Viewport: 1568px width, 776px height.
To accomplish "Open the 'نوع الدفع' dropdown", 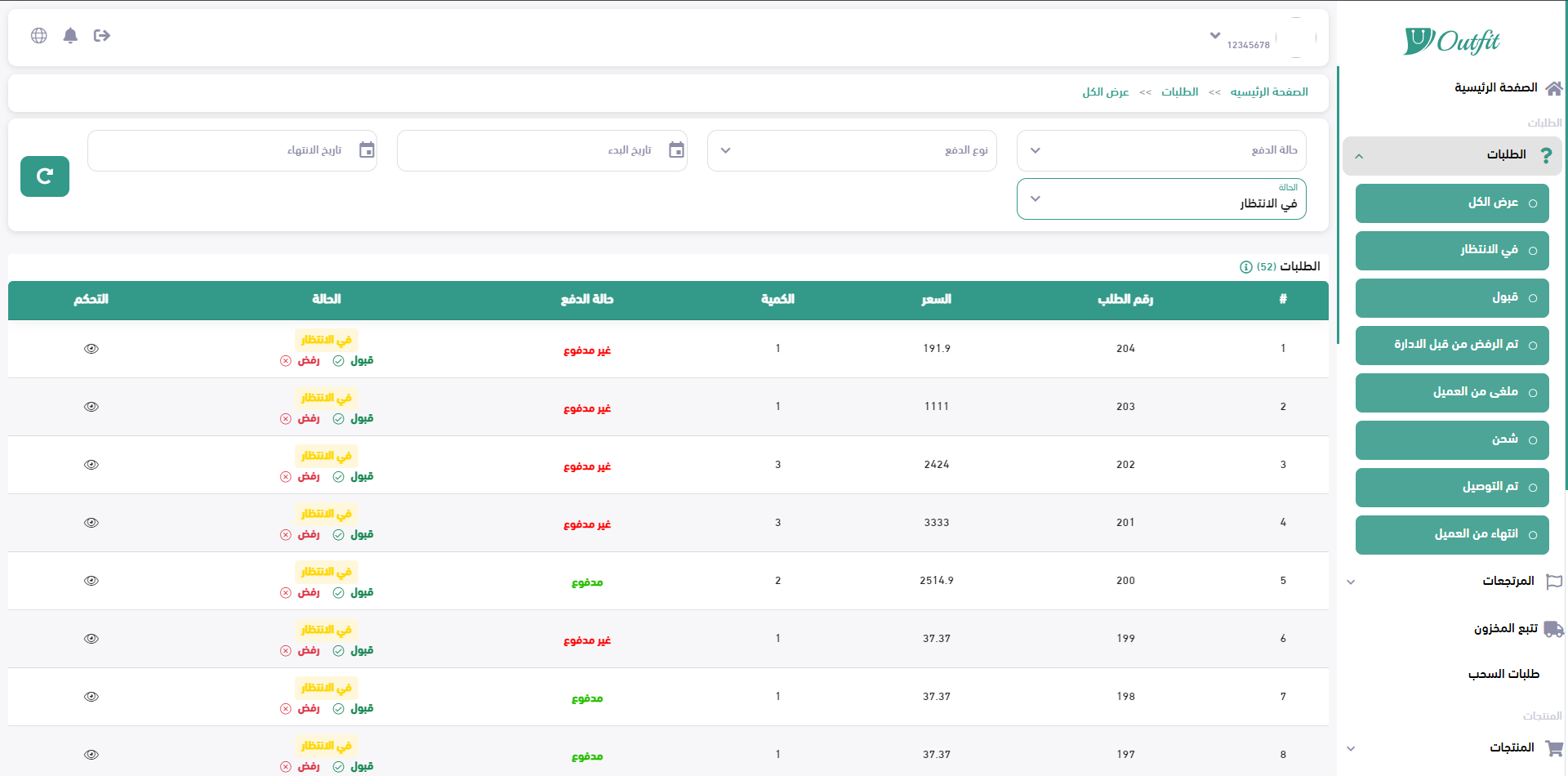I will tap(851, 150).
